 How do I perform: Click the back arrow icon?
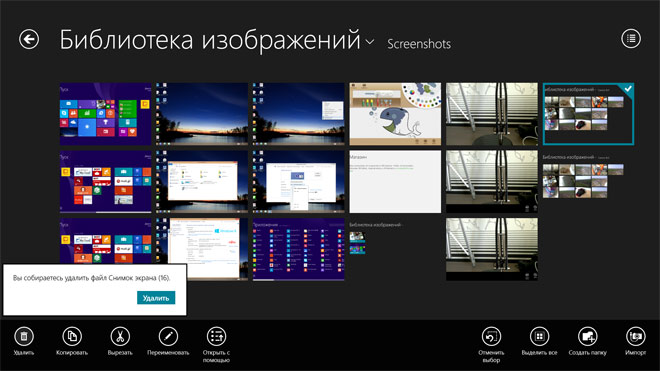(x=29, y=40)
